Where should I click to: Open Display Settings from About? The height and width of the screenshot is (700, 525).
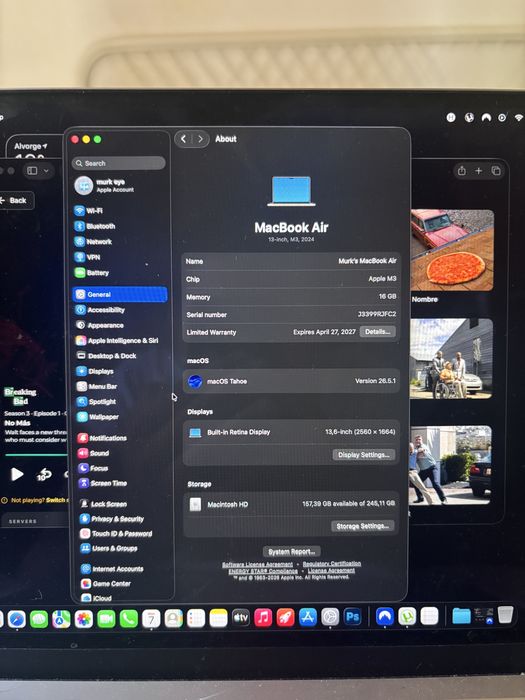click(364, 455)
